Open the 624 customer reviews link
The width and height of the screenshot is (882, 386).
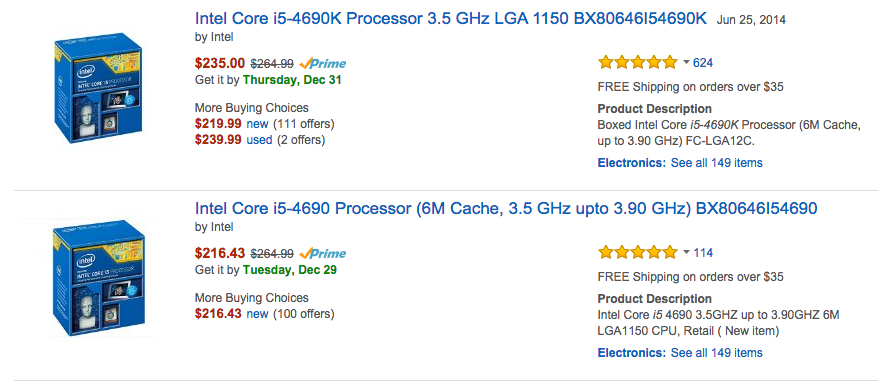point(703,63)
